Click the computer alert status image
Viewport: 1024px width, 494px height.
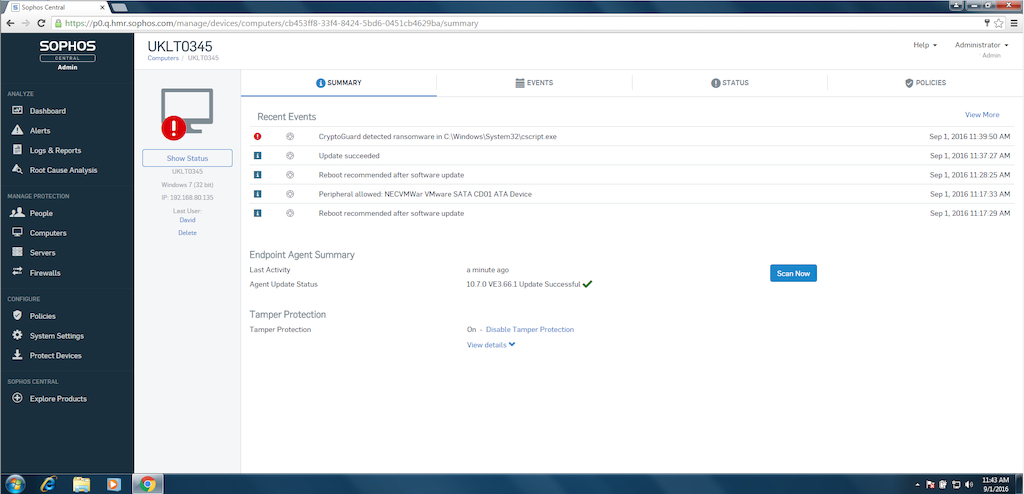click(x=187, y=114)
